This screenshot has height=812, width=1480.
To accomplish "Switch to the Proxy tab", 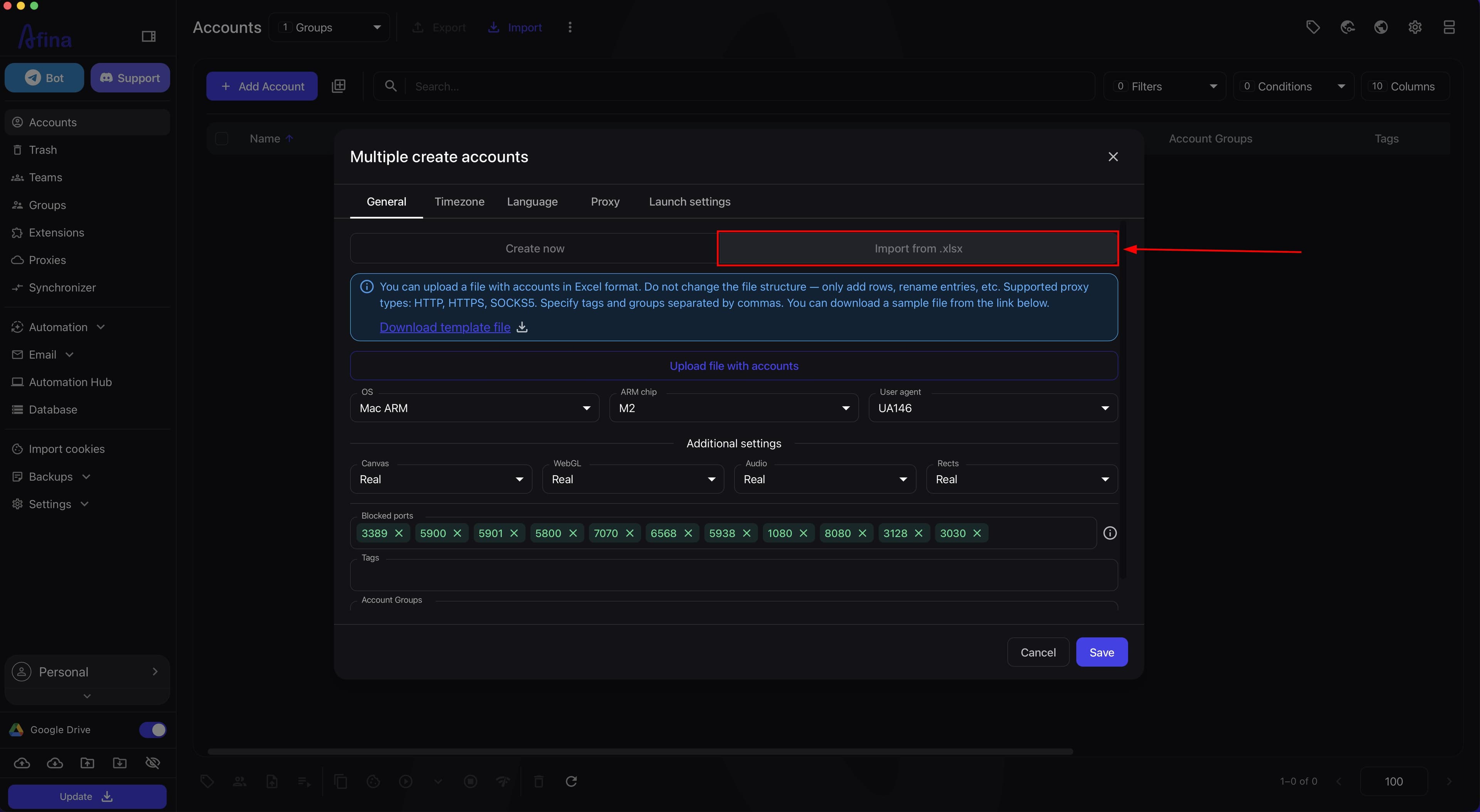I will click(605, 201).
